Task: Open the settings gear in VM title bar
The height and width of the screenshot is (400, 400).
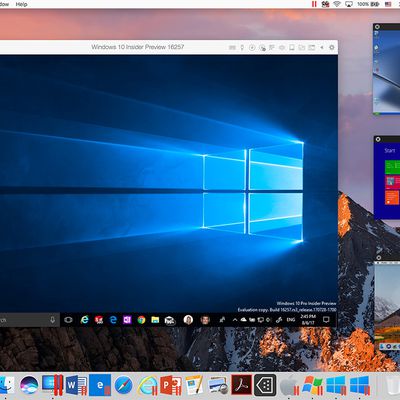Action: tap(332, 48)
